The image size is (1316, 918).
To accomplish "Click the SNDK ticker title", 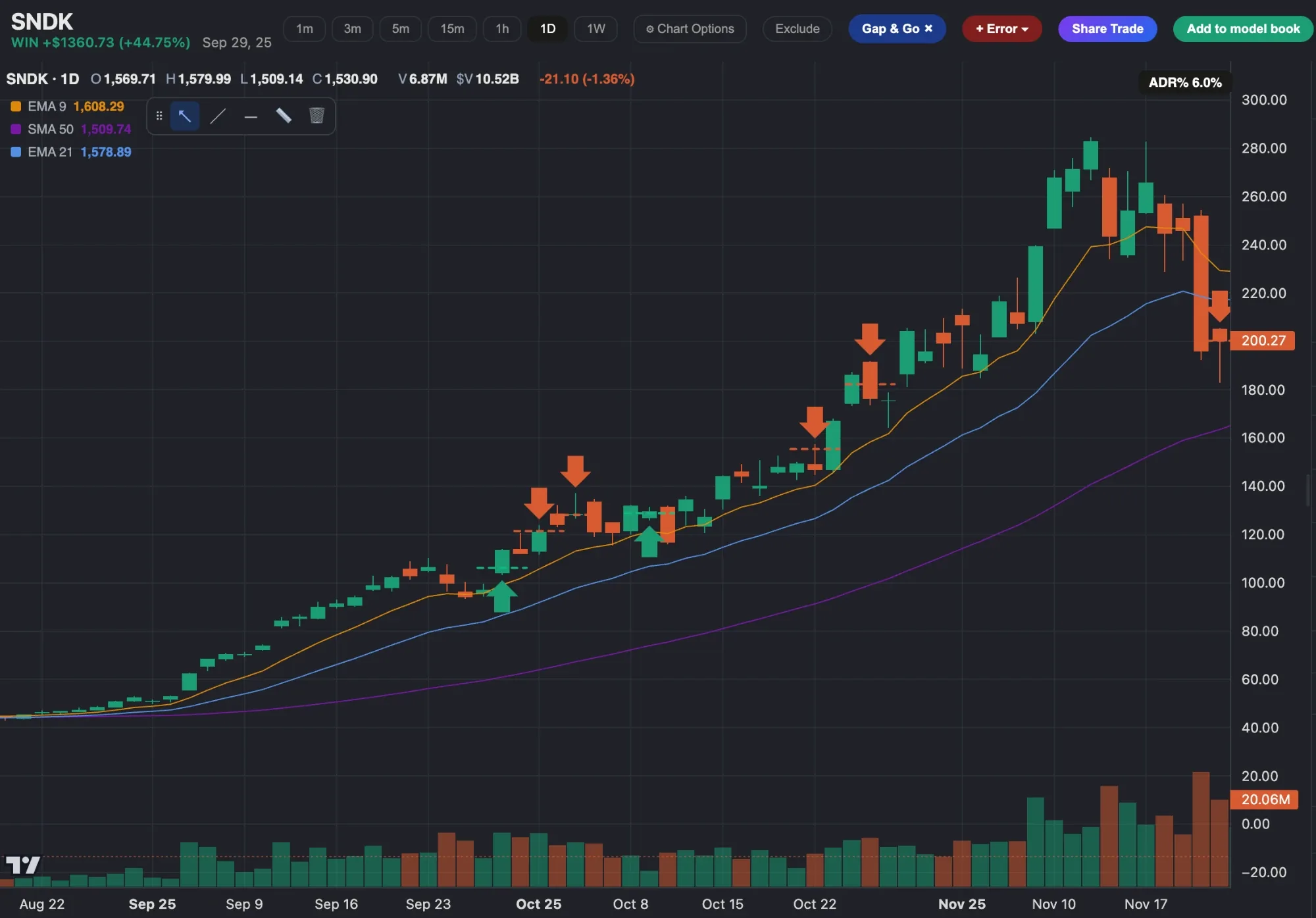I will point(42,22).
